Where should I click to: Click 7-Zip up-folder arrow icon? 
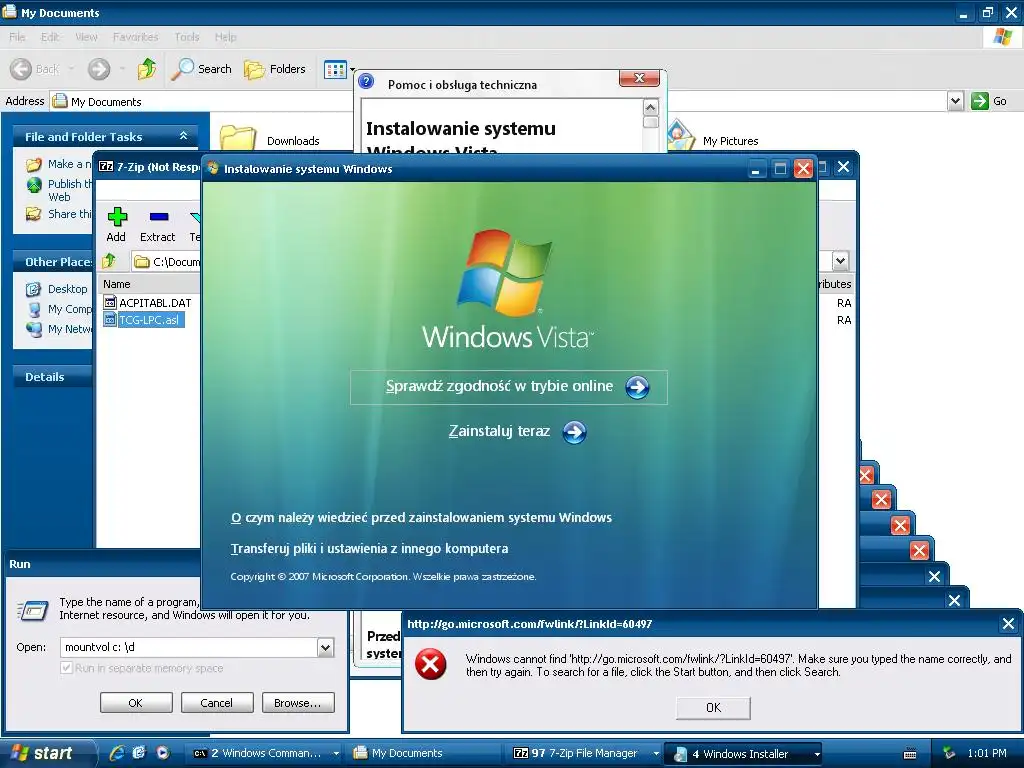point(109,261)
